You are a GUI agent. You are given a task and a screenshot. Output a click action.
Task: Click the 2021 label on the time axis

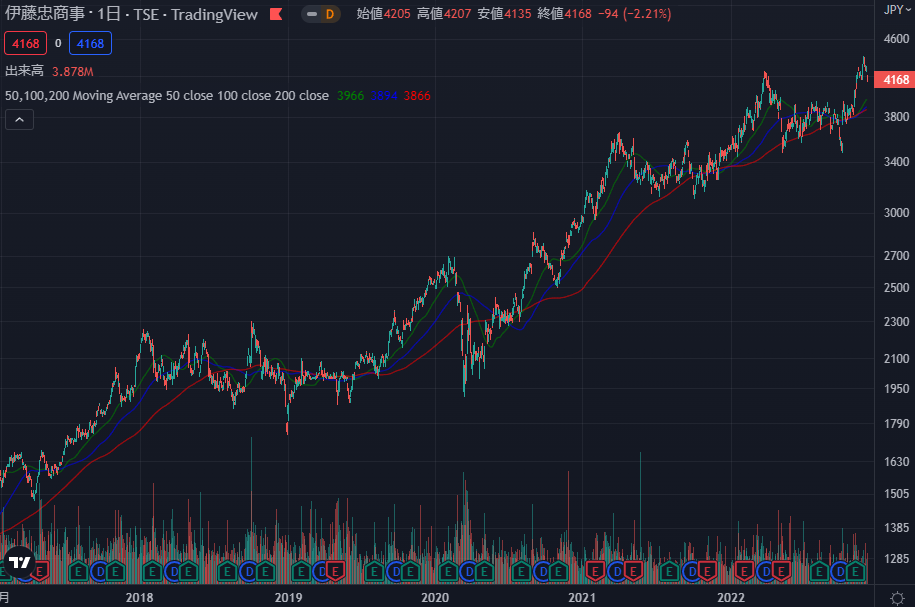[582, 598]
